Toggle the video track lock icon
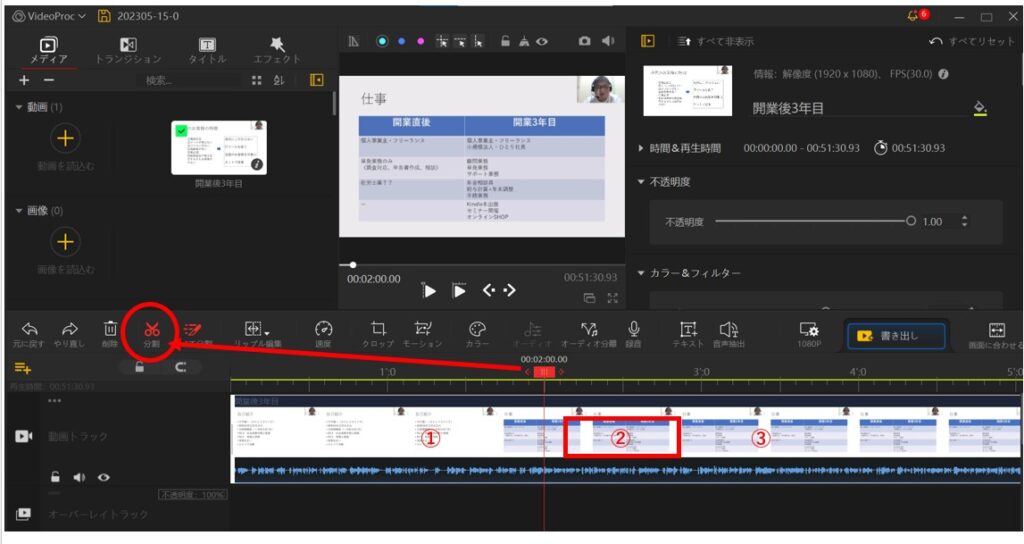The height and width of the screenshot is (544, 1024). pos(56,477)
